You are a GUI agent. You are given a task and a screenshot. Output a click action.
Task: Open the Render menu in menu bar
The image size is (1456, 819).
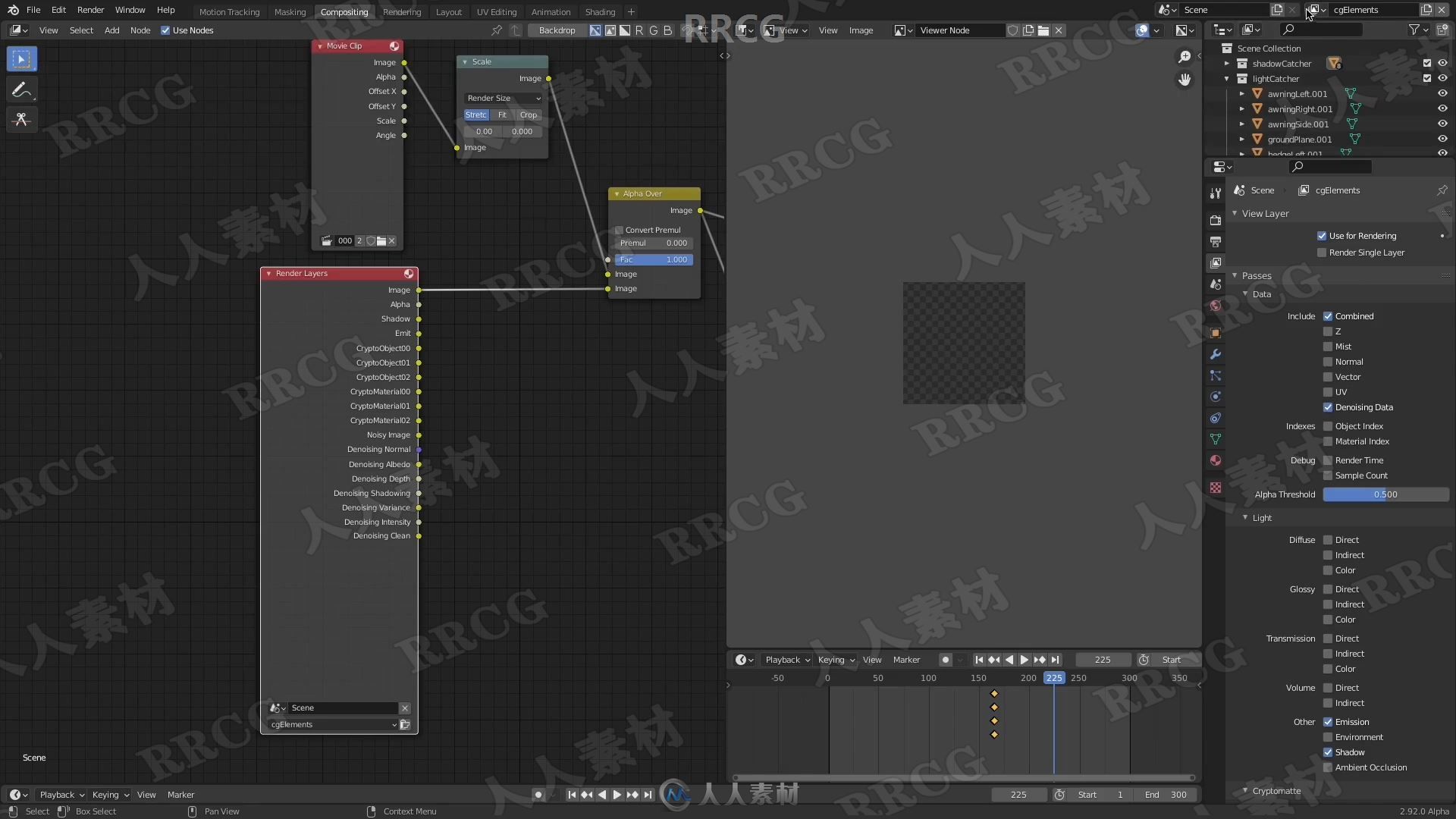tap(90, 11)
